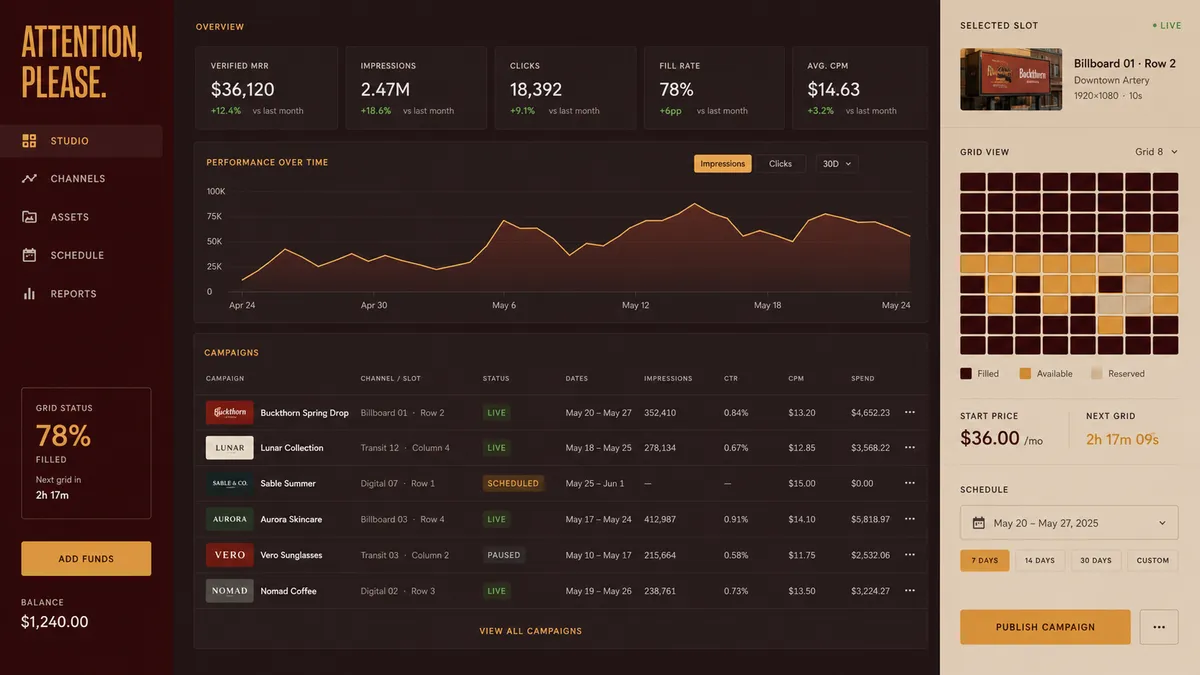
Task: Go to the Schedule section
Action: [x=81, y=255]
